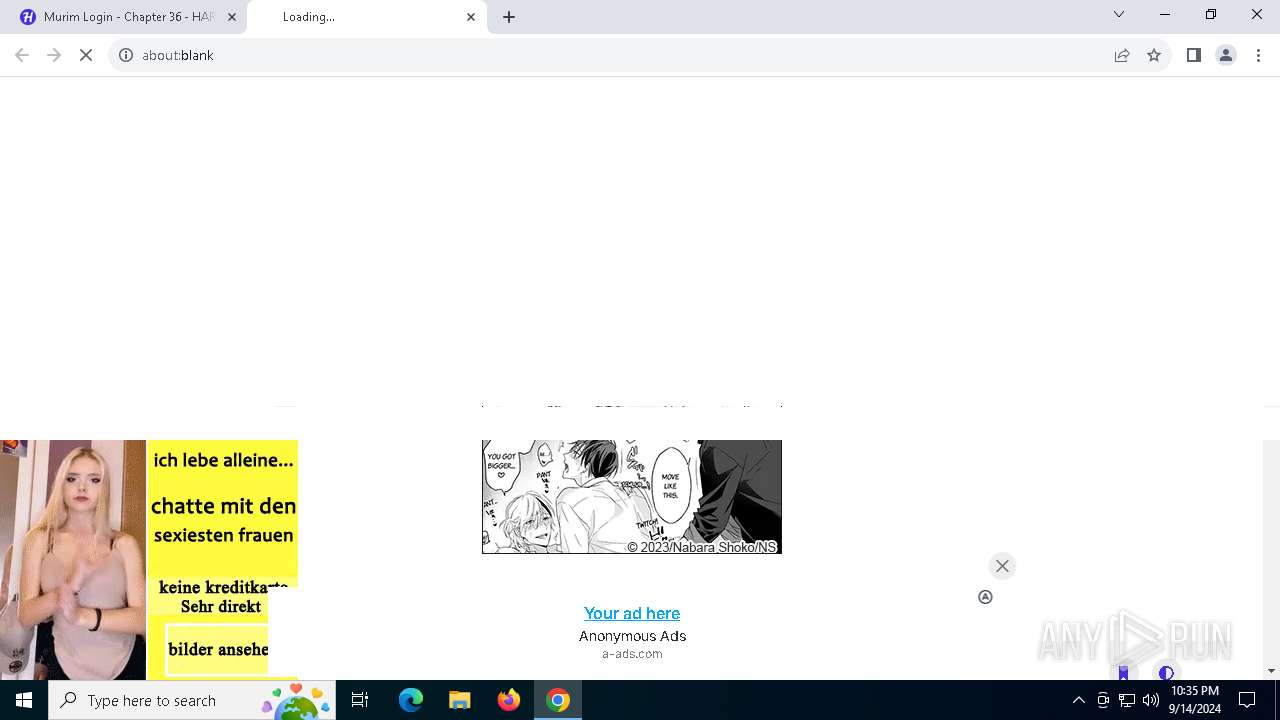Toggle the browser side panel
The height and width of the screenshot is (720, 1280).
click(x=1193, y=55)
